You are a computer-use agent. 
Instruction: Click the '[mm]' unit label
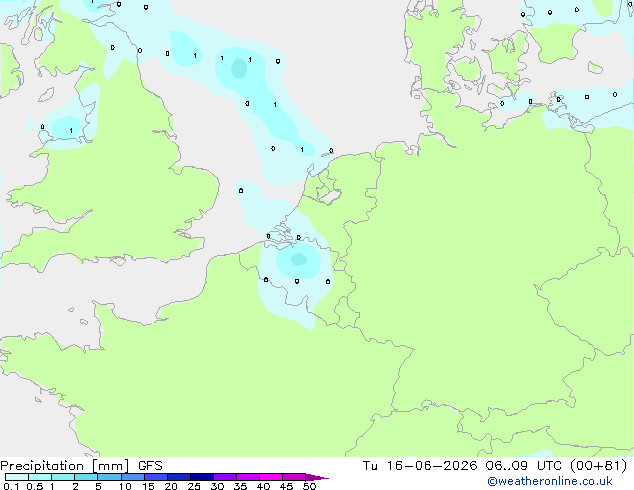pos(110,466)
